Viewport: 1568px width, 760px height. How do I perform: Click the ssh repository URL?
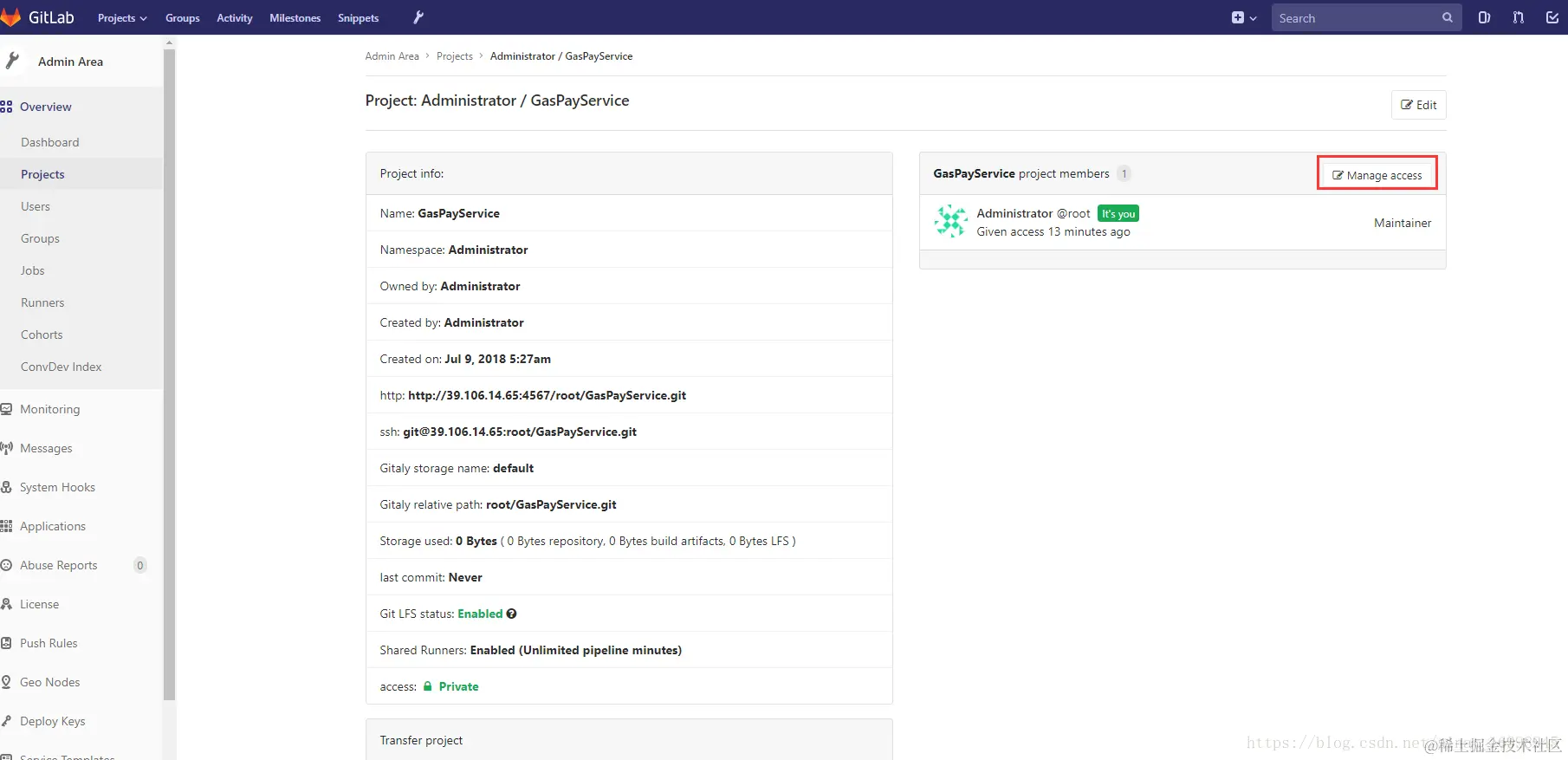[520, 432]
